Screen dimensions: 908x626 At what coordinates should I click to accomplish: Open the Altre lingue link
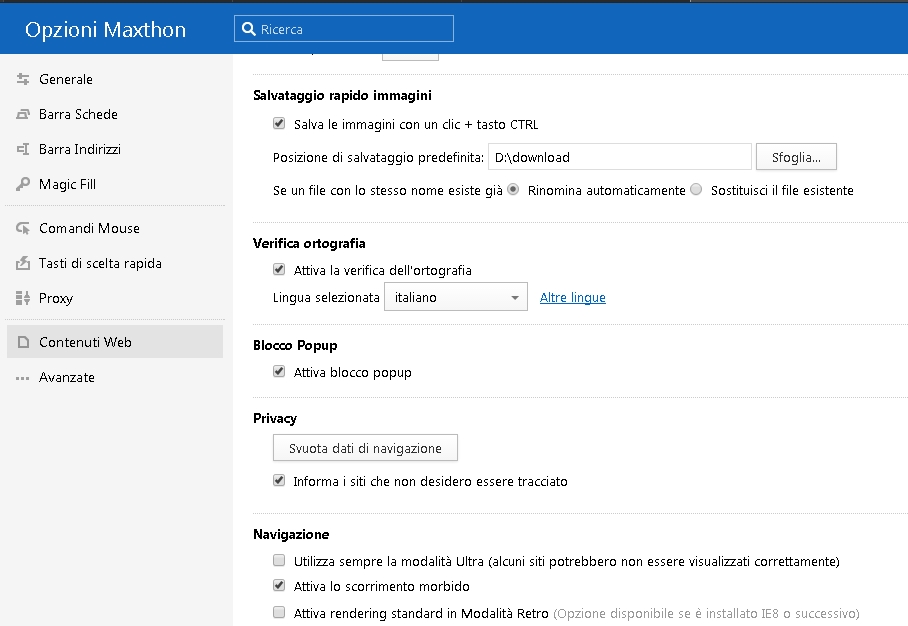pyautogui.click(x=573, y=297)
